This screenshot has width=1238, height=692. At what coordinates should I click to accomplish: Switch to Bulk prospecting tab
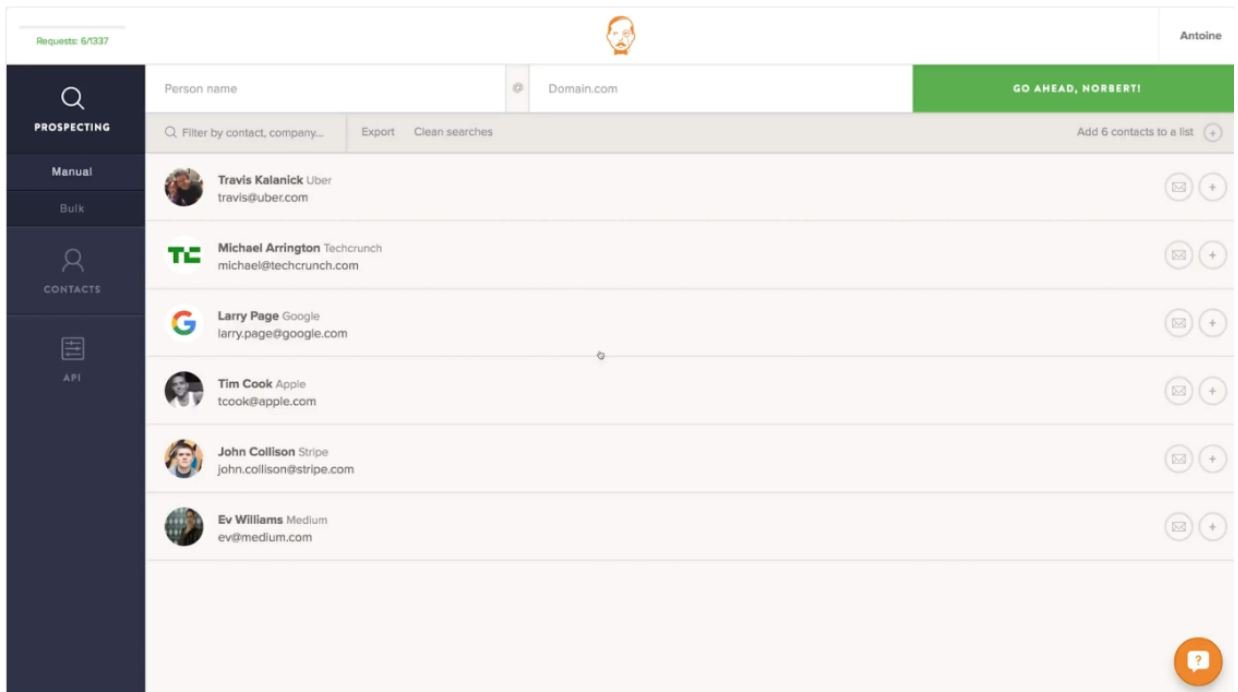72,208
